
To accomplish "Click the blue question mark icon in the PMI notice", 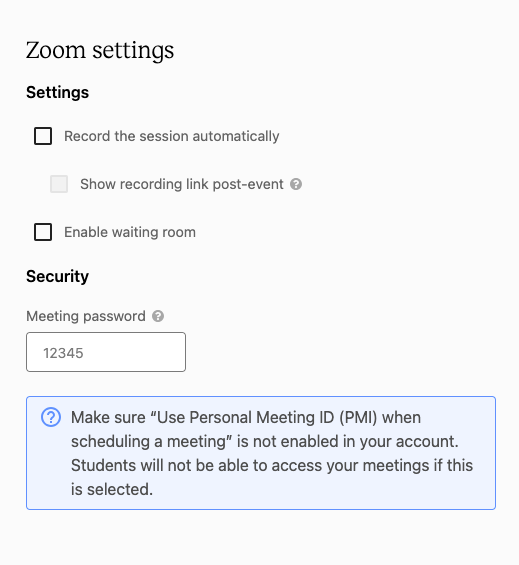I will 51,417.
